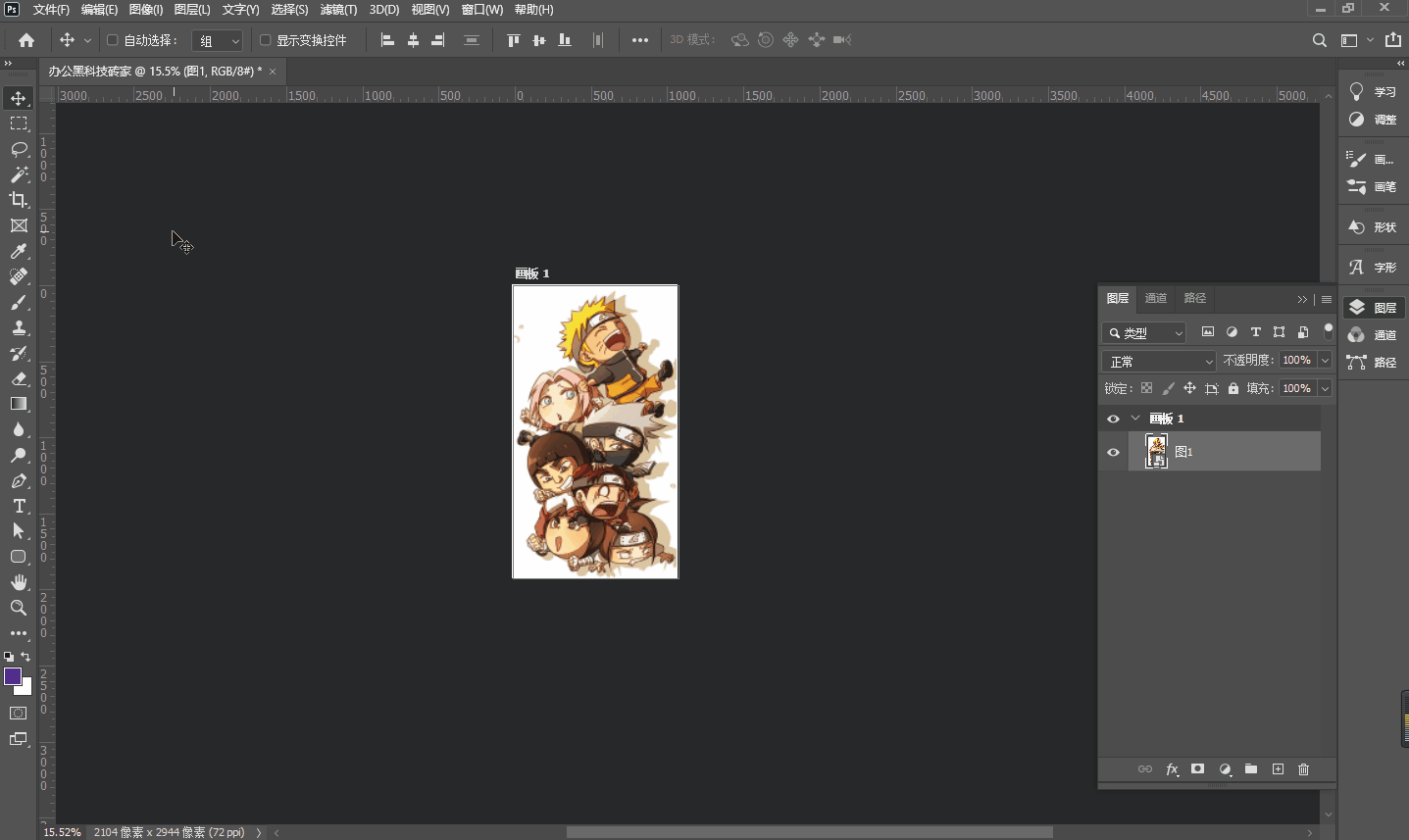The width and height of the screenshot is (1409, 840).
Task: Select the Clone Stamp tool
Action: pyautogui.click(x=19, y=327)
